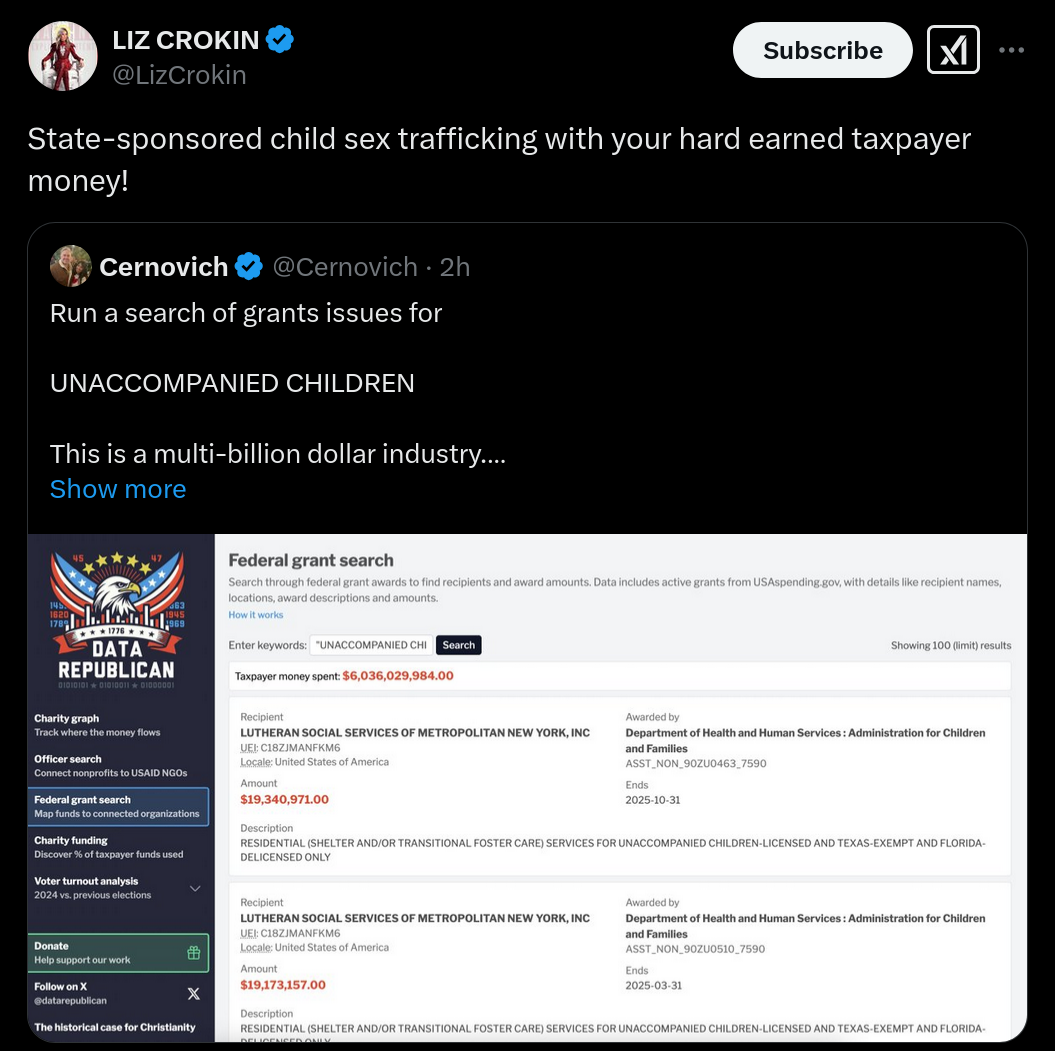
Task: Open the three-dot more options menu
Action: click(x=1011, y=50)
